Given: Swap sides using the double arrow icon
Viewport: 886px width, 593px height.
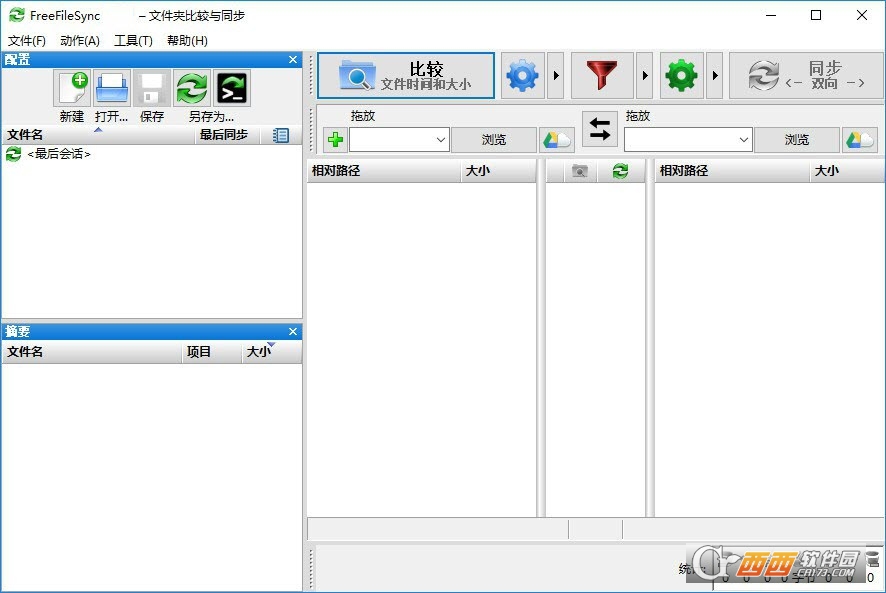Looking at the screenshot, I should (600, 129).
